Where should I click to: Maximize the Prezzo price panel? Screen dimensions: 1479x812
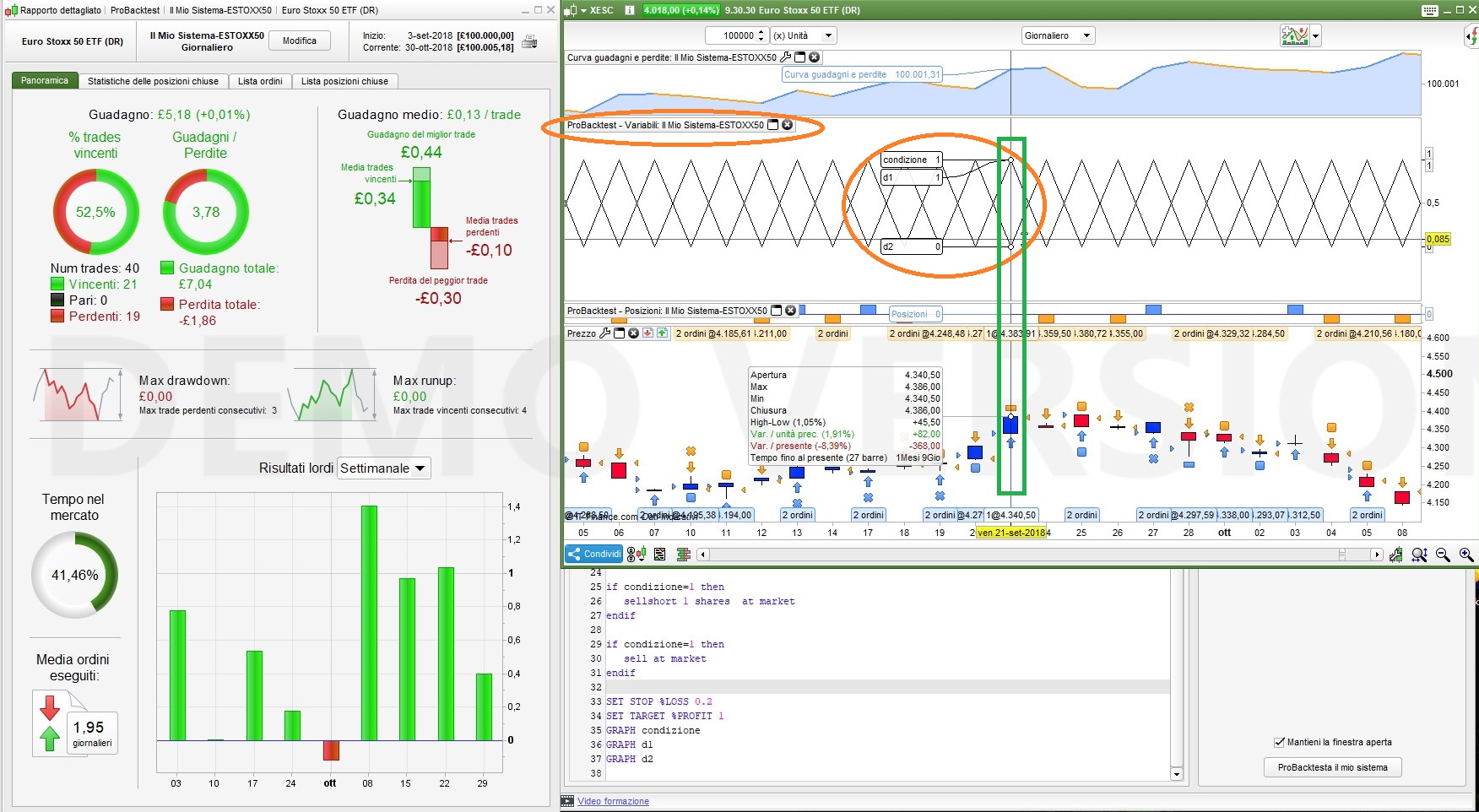click(x=619, y=333)
